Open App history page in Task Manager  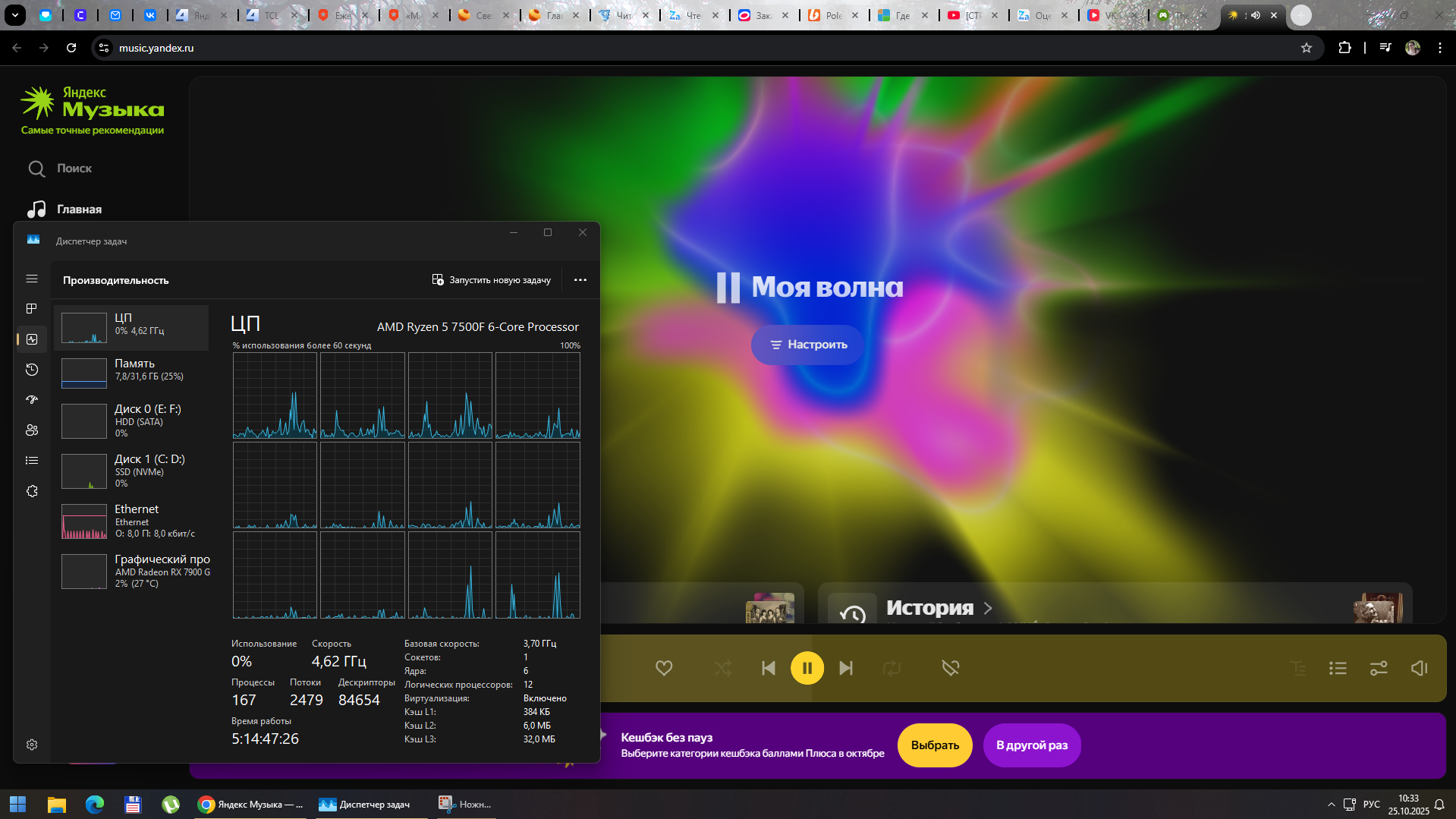pyautogui.click(x=32, y=370)
